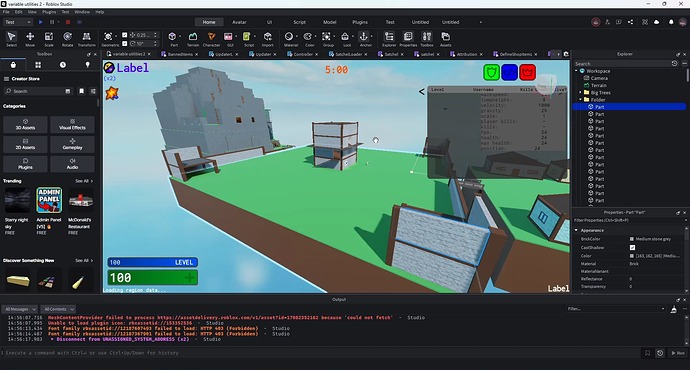Open the Audio category
The width and height of the screenshot is (690, 370).
tap(72, 164)
